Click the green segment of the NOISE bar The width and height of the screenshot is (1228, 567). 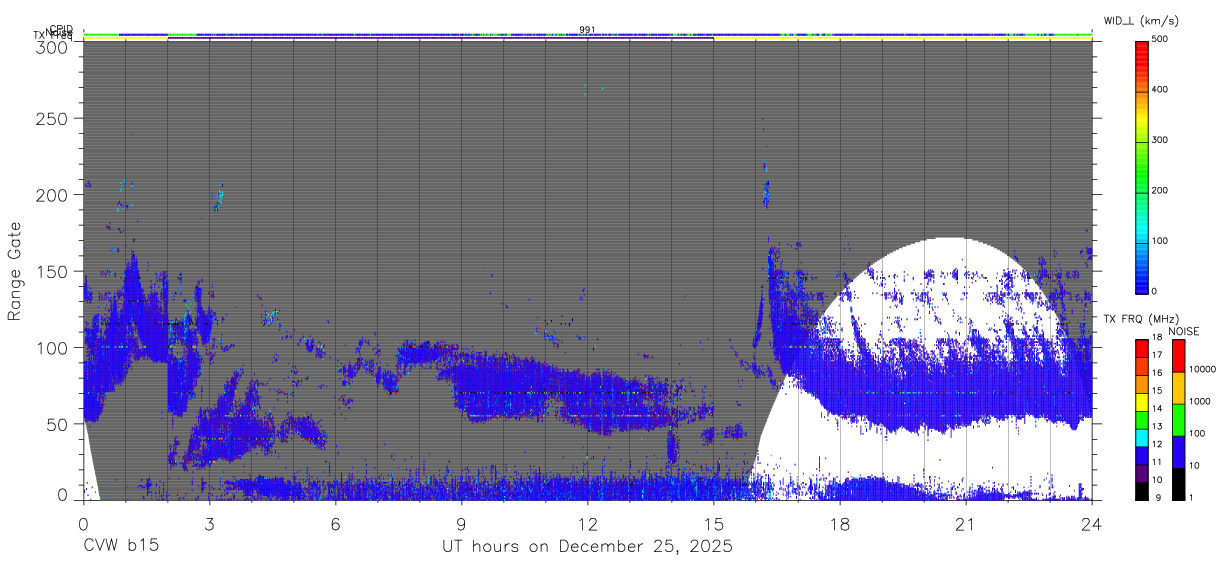[x=1178, y=419]
